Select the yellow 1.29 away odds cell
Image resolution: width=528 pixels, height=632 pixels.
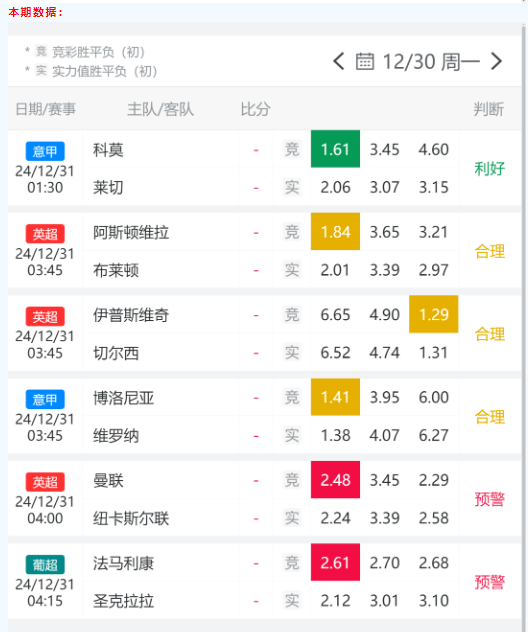[434, 314]
